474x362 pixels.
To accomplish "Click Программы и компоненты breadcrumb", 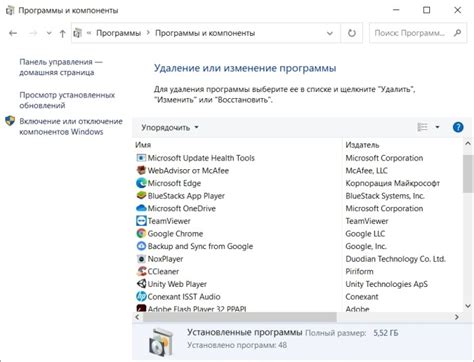I will pyautogui.click(x=205, y=33).
